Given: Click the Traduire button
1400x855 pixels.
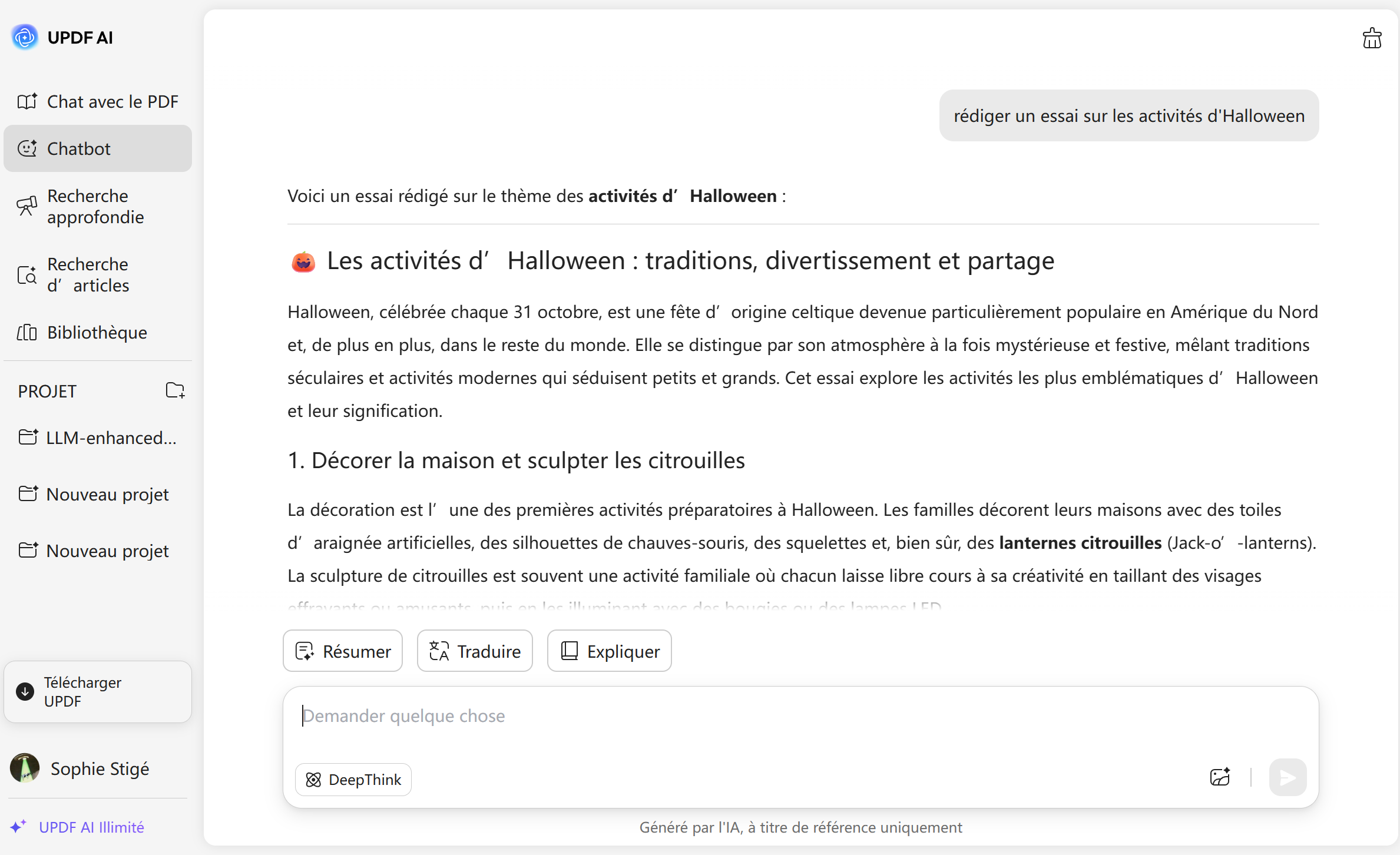Looking at the screenshot, I should [475, 651].
